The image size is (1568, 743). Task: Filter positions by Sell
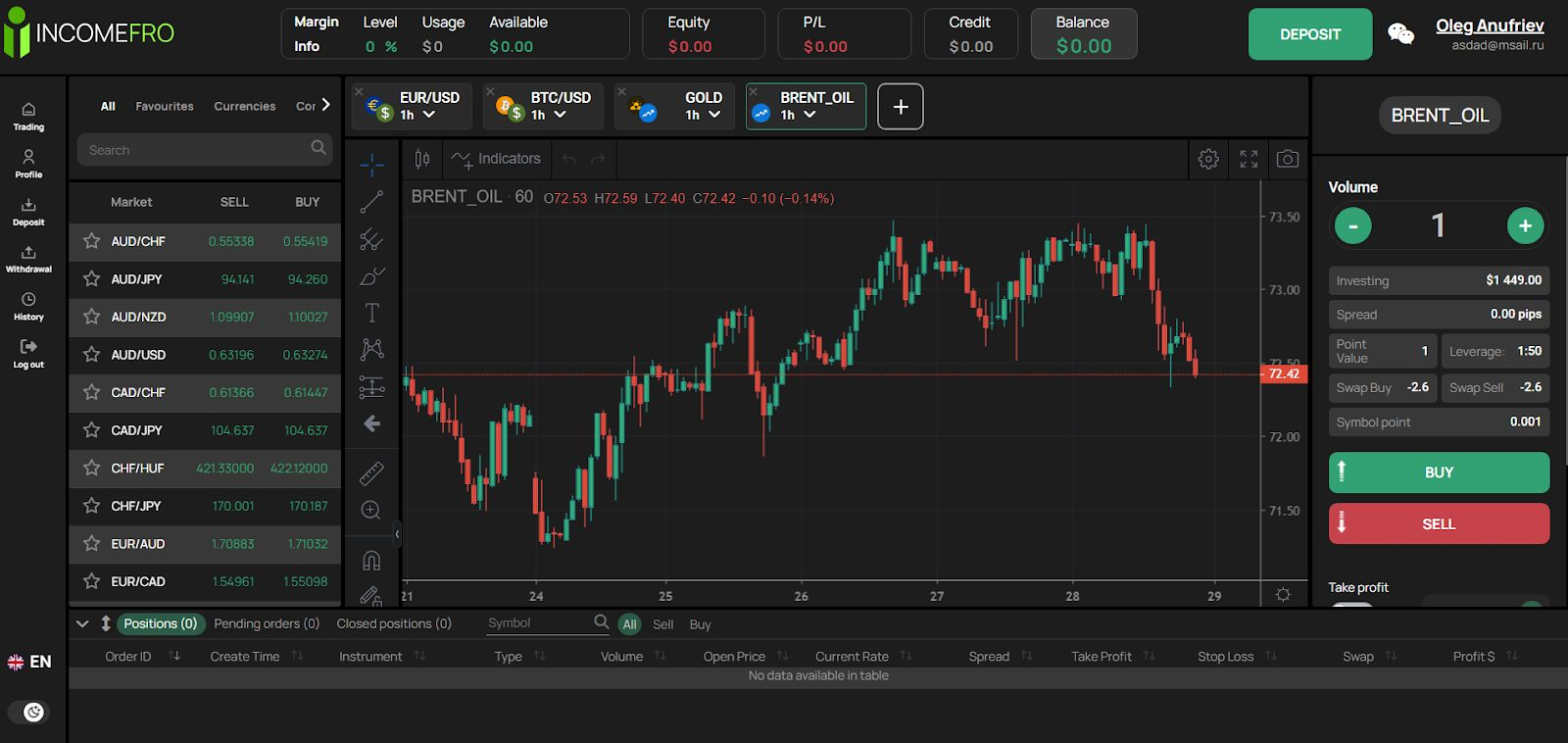point(663,624)
